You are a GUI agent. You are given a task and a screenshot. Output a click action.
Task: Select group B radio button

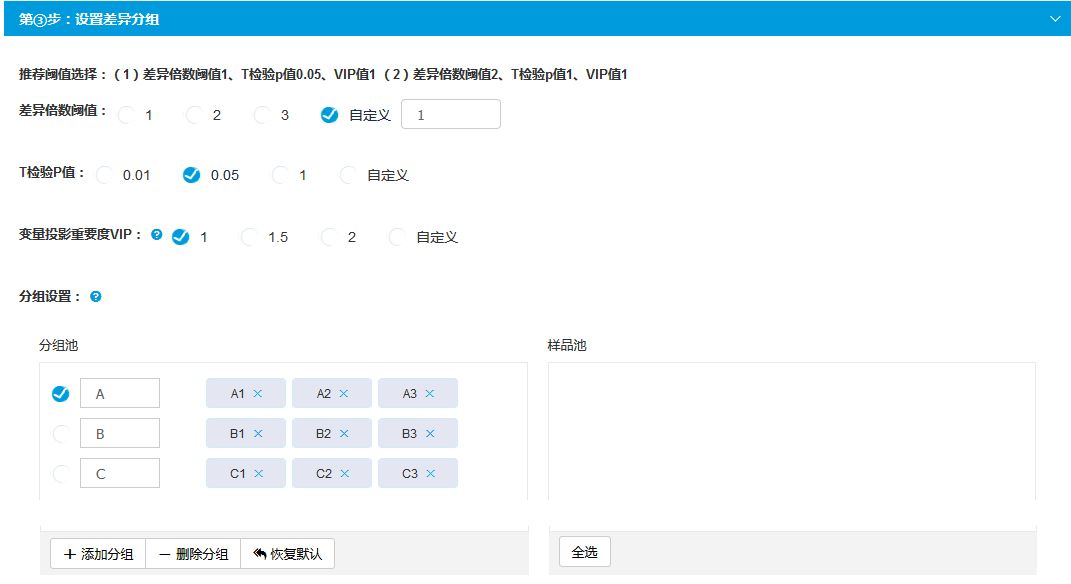tap(61, 434)
